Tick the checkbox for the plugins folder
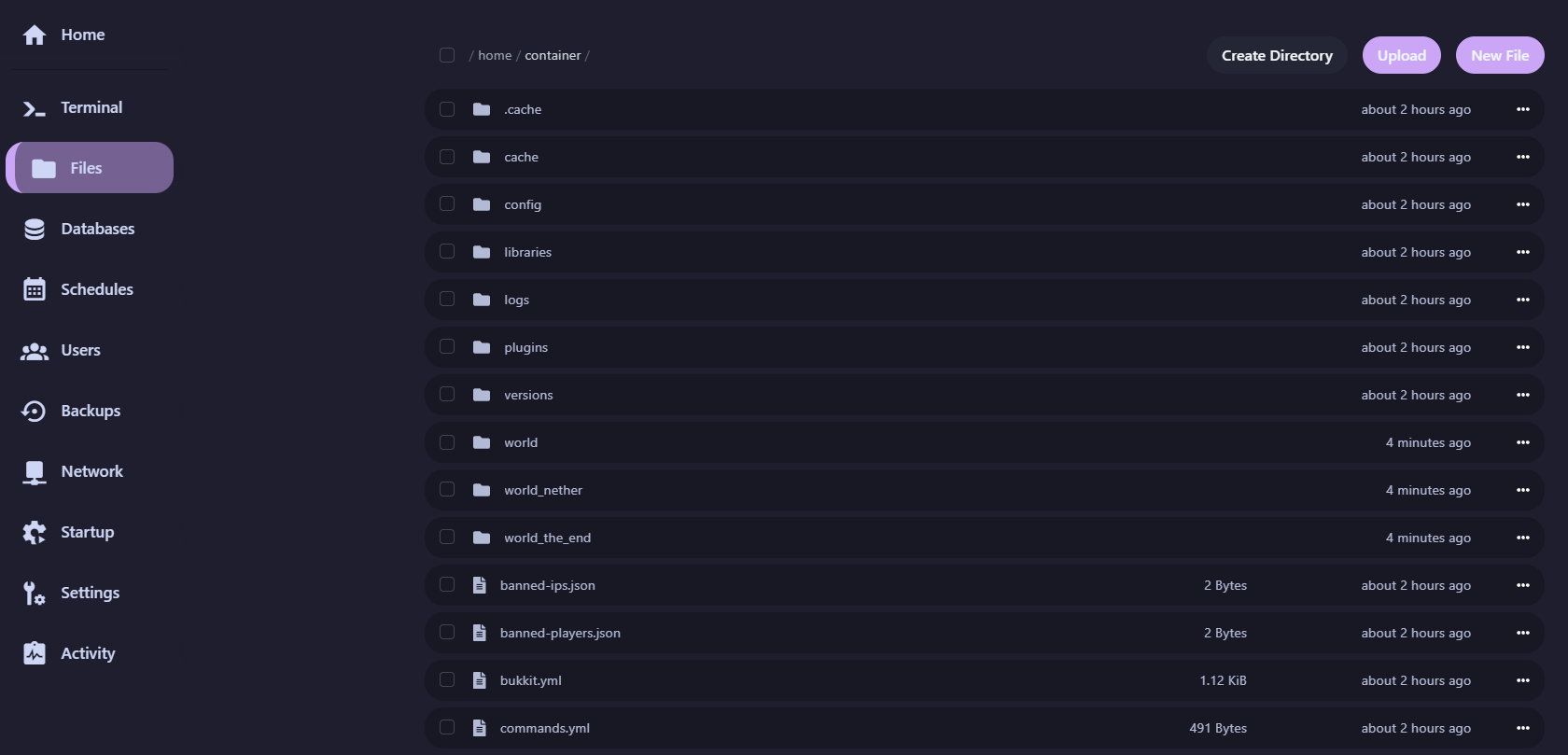1568x755 pixels. 447,347
